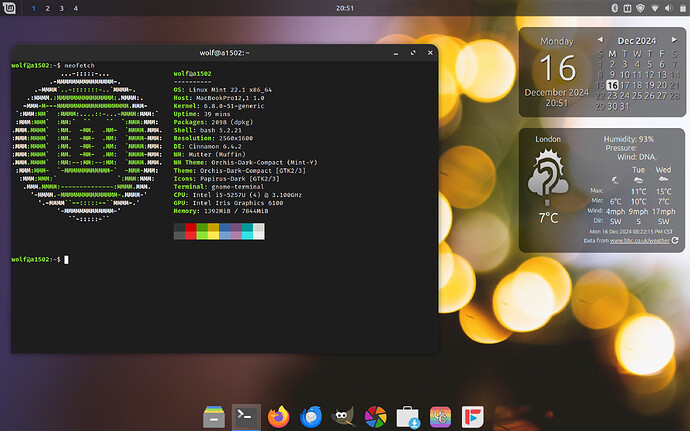
Task: Click the Host: MacBookPro12,1 line
Action: (219, 98)
